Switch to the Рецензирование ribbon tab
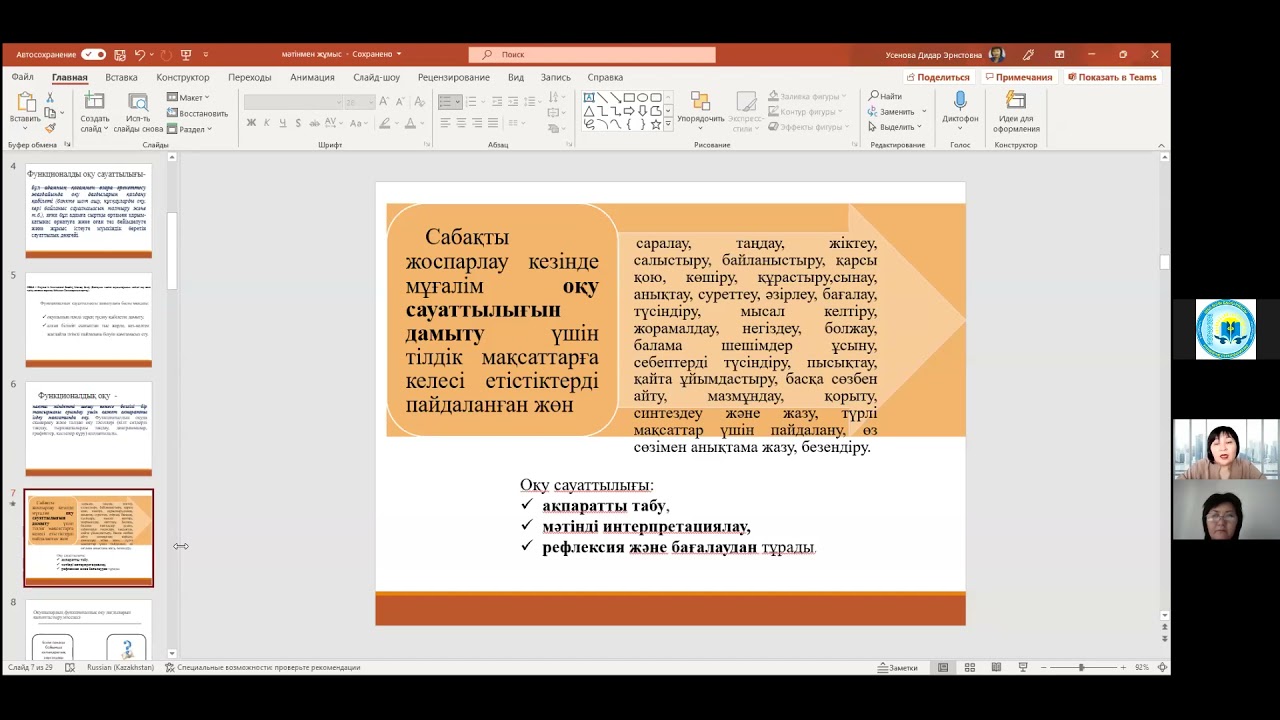The height and width of the screenshot is (720, 1280). [454, 77]
